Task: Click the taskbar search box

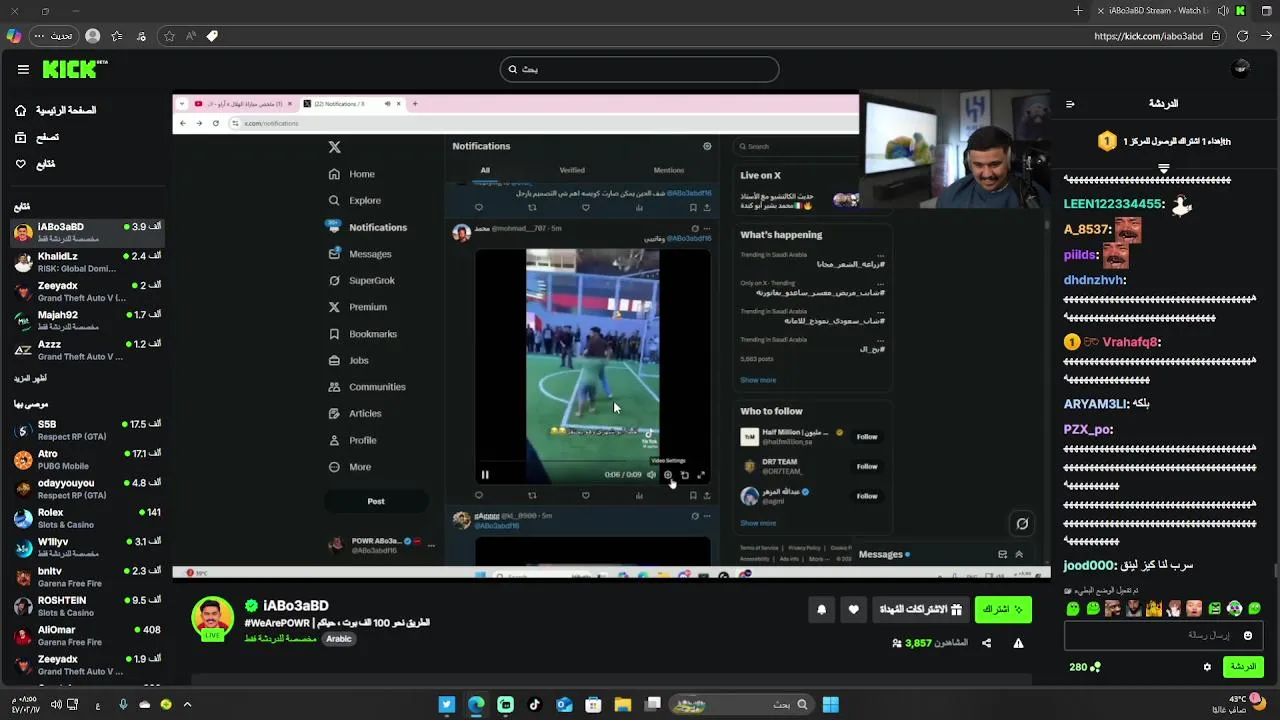Action: [740, 705]
